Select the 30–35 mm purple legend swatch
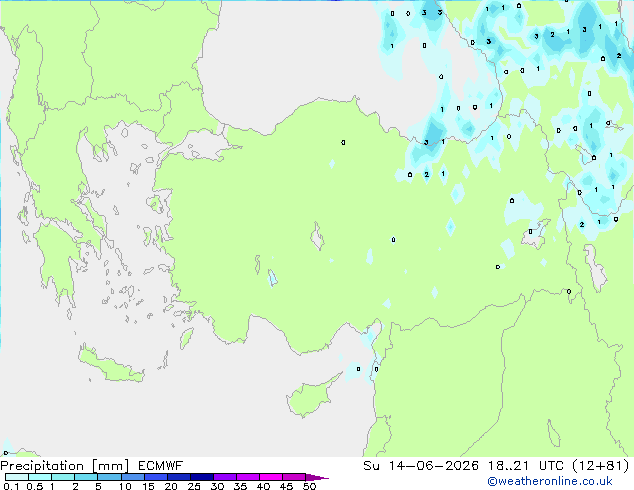 [x=224, y=477]
